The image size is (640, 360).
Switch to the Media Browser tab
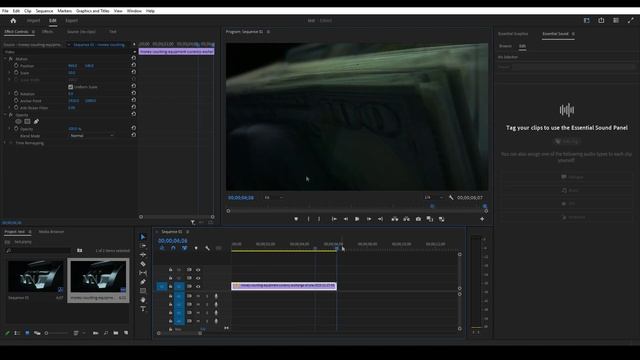pos(51,232)
